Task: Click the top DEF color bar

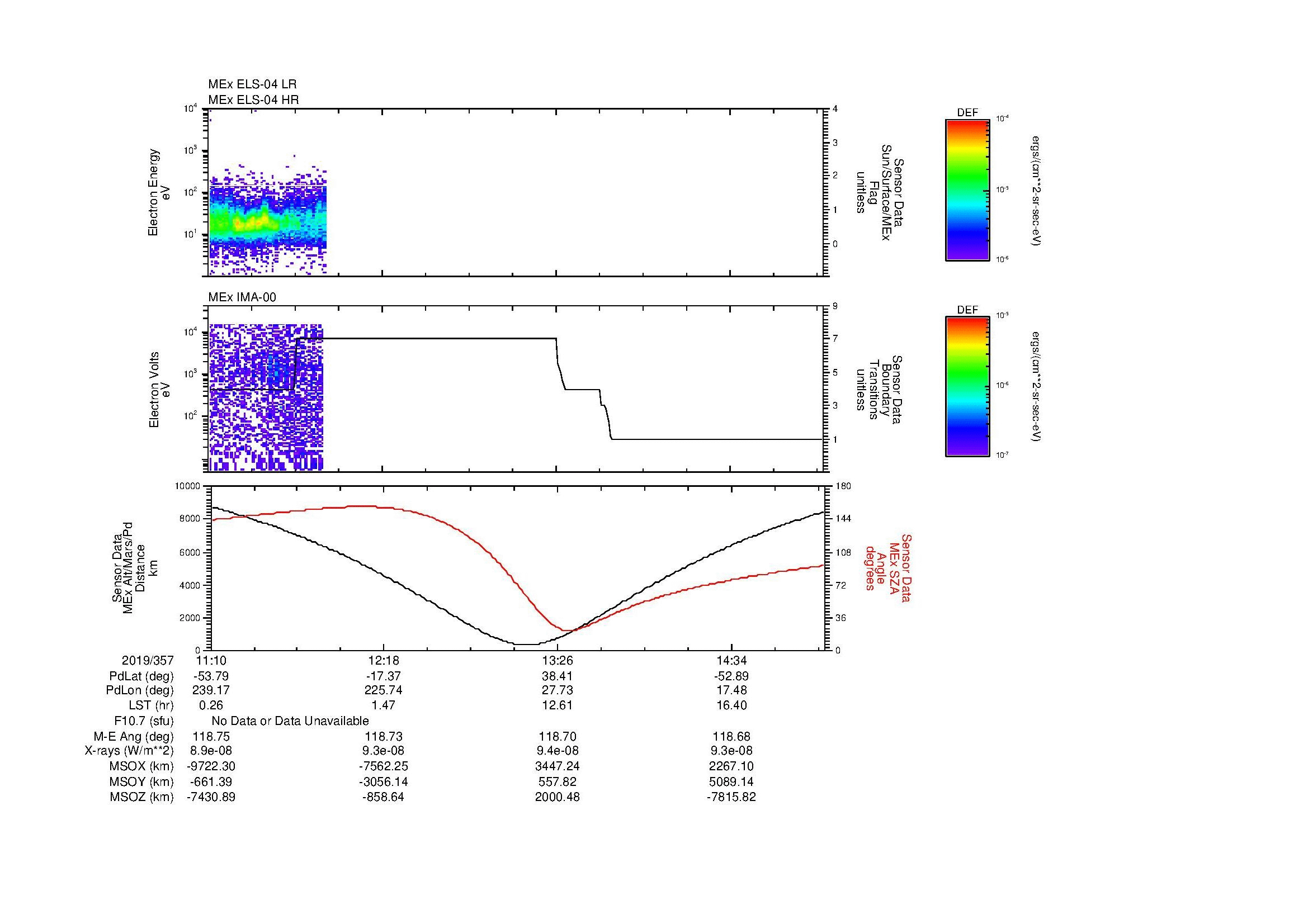Action: pyautogui.click(x=967, y=190)
